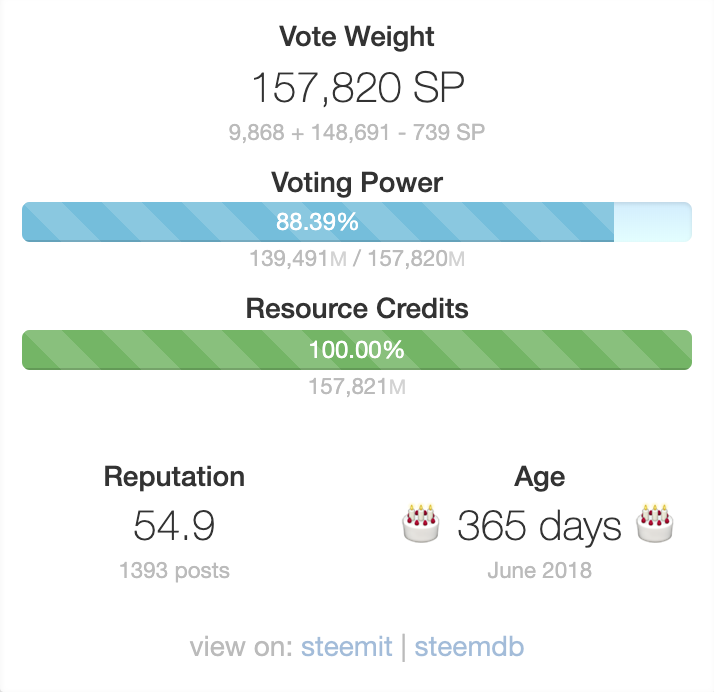Click the 365 days account age
This screenshot has height=692, width=714.
pyautogui.click(x=539, y=526)
